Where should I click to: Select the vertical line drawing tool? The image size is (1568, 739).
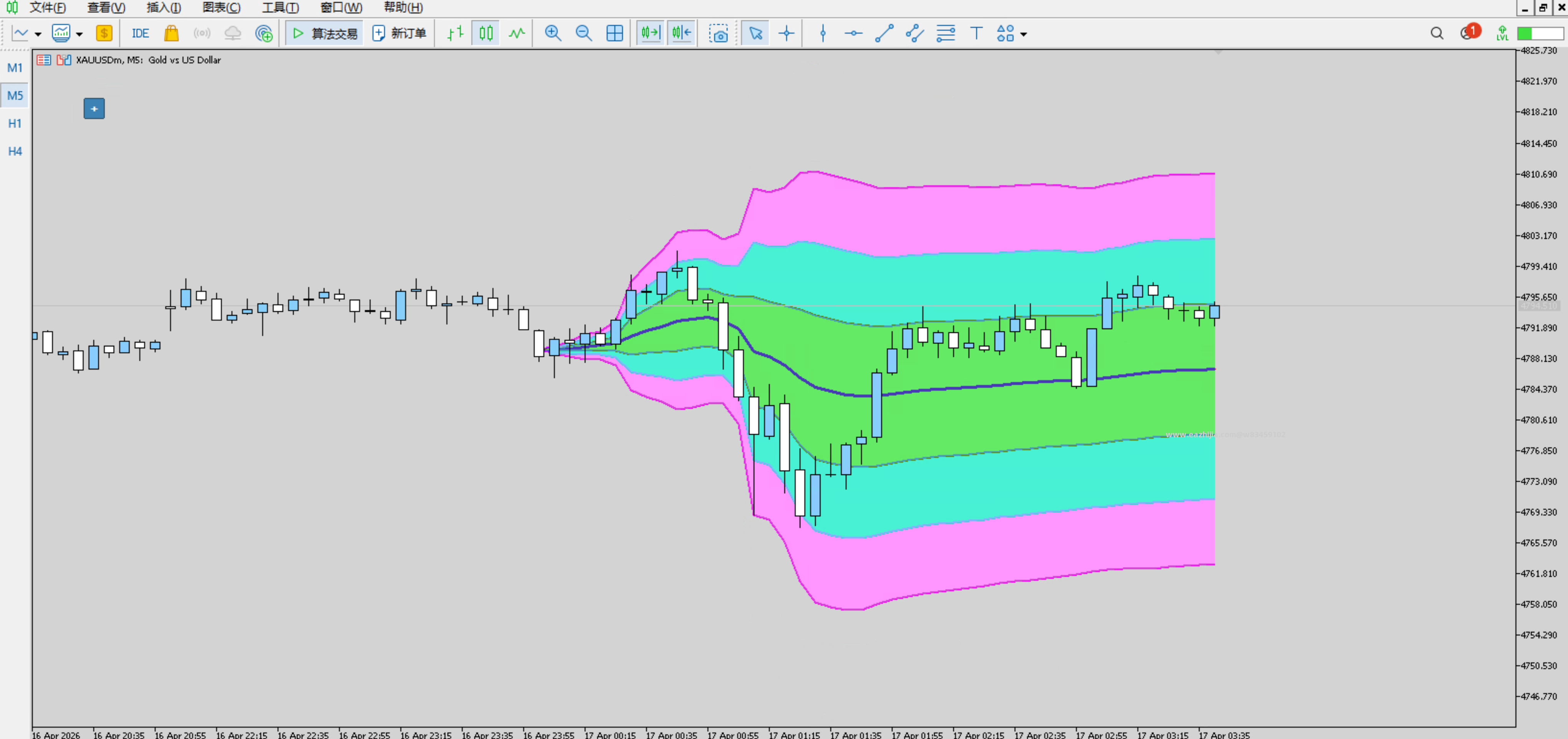coord(823,33)
